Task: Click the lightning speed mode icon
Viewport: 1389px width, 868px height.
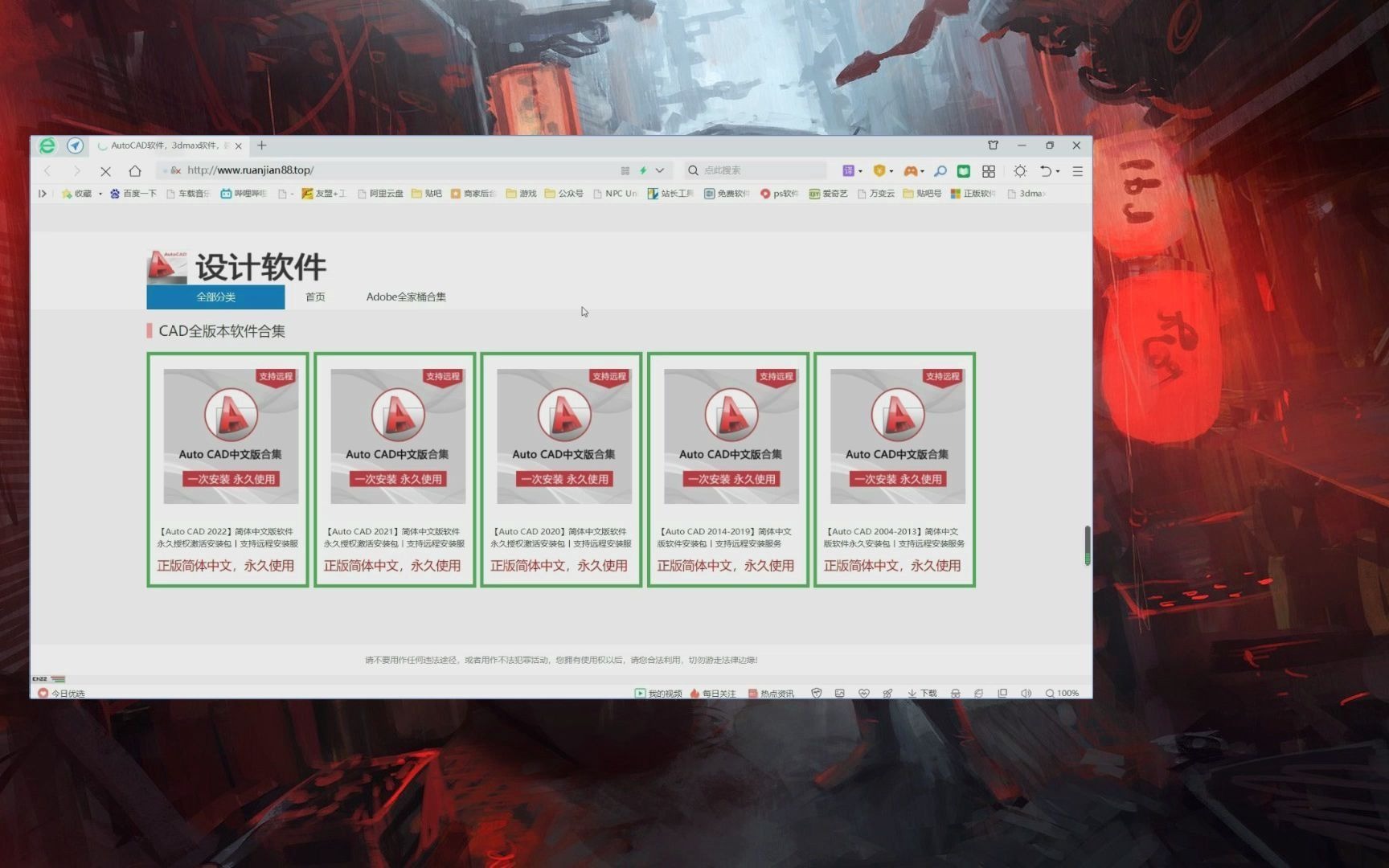Action: tap(643, 170)
